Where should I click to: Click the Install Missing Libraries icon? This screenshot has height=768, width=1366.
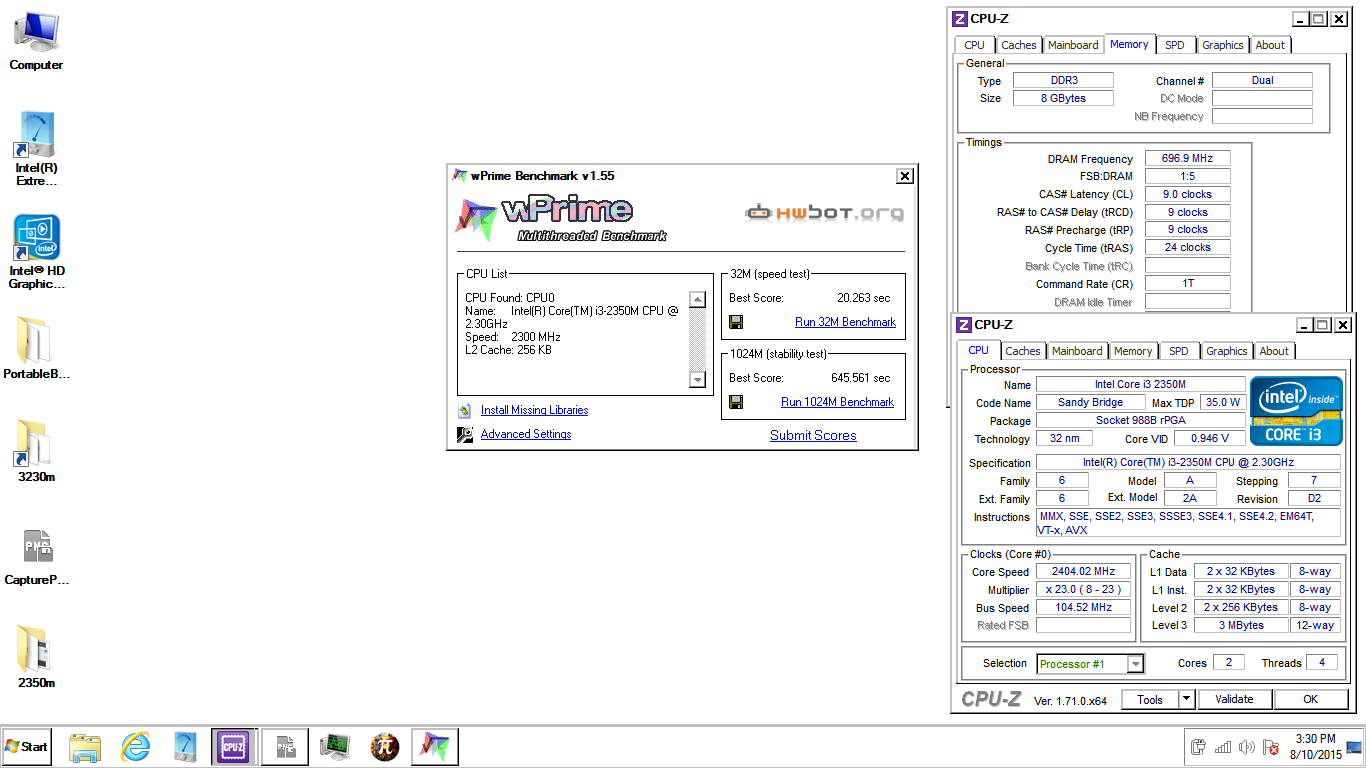465,410
